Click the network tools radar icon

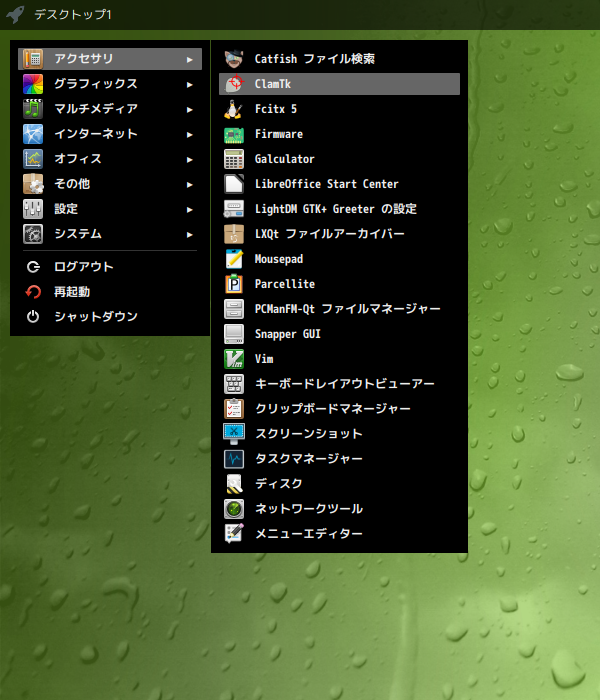tap(234, 509)
